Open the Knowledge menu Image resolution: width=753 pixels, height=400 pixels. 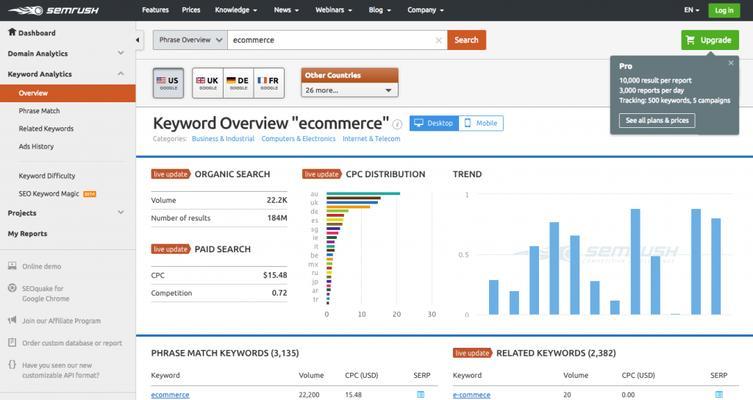coord(236,10)
